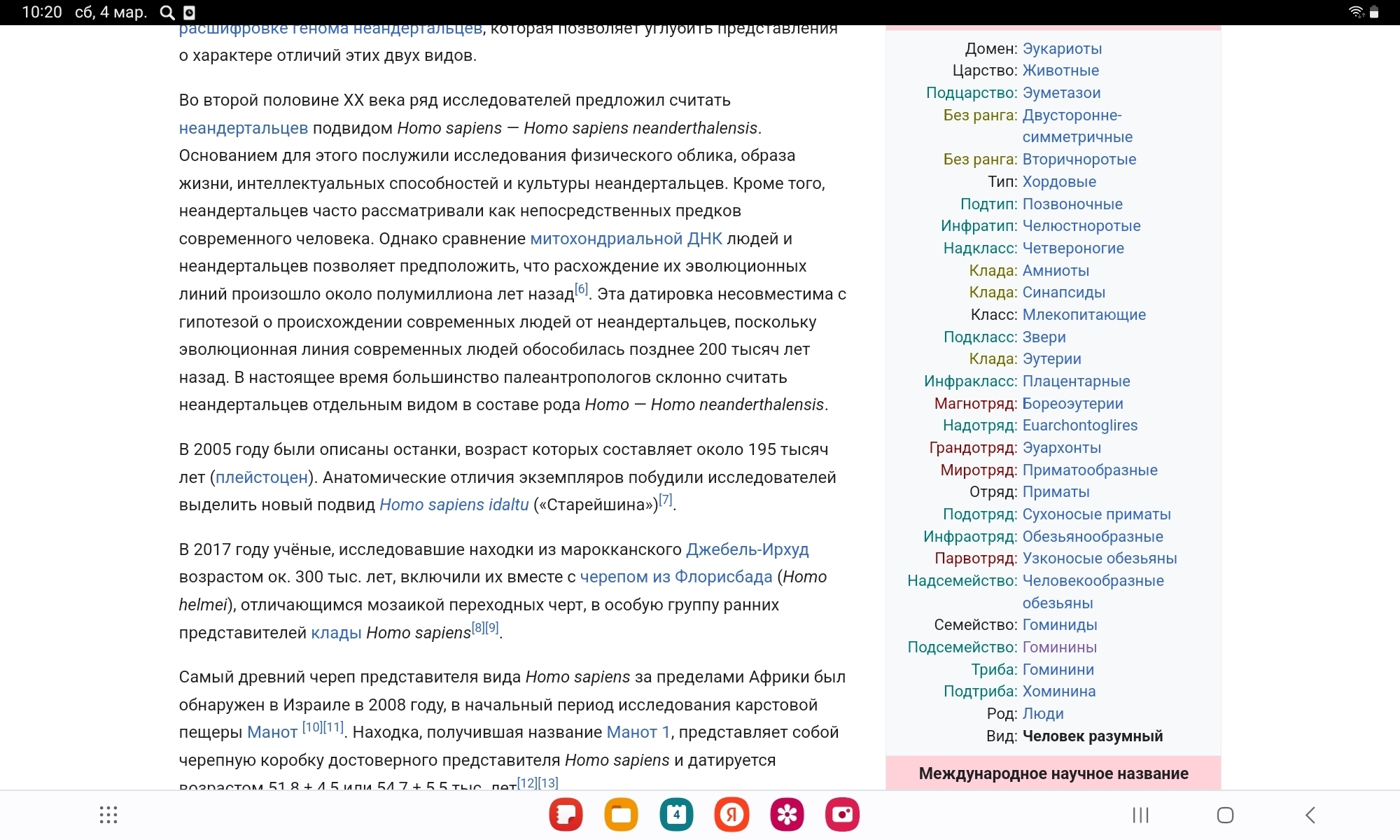Launch the Calendar app icon
Image resolution: width=1400 pixels, height=840 pixels.
676,815
